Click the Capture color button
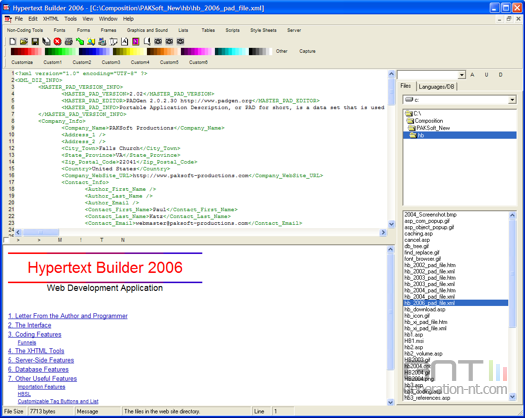The height and width of the screenshot is (418, 525). (x=307, y=51)
